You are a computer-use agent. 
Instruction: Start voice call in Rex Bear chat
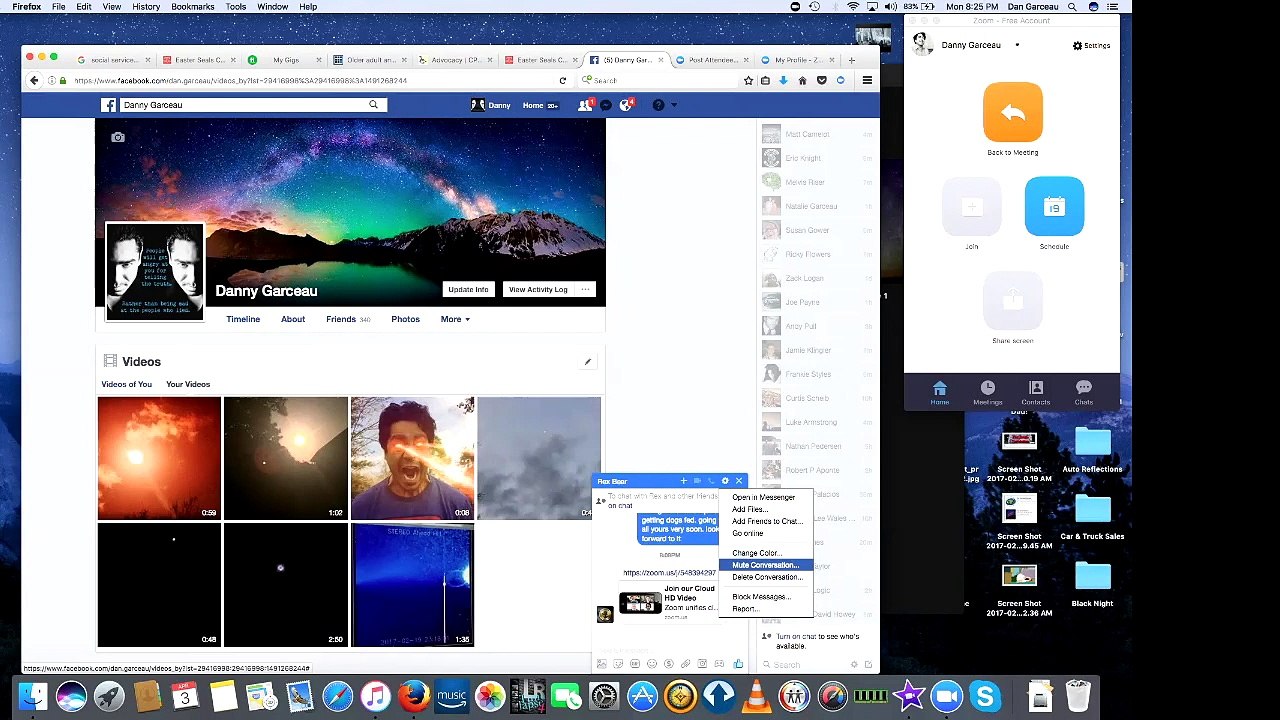711,481
